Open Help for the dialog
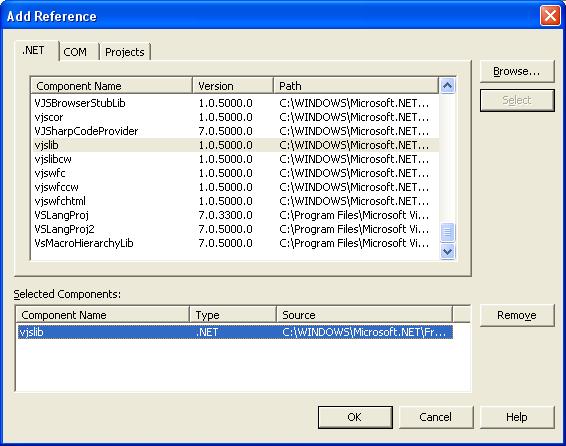Screen dimensions: 566x446 517,417
